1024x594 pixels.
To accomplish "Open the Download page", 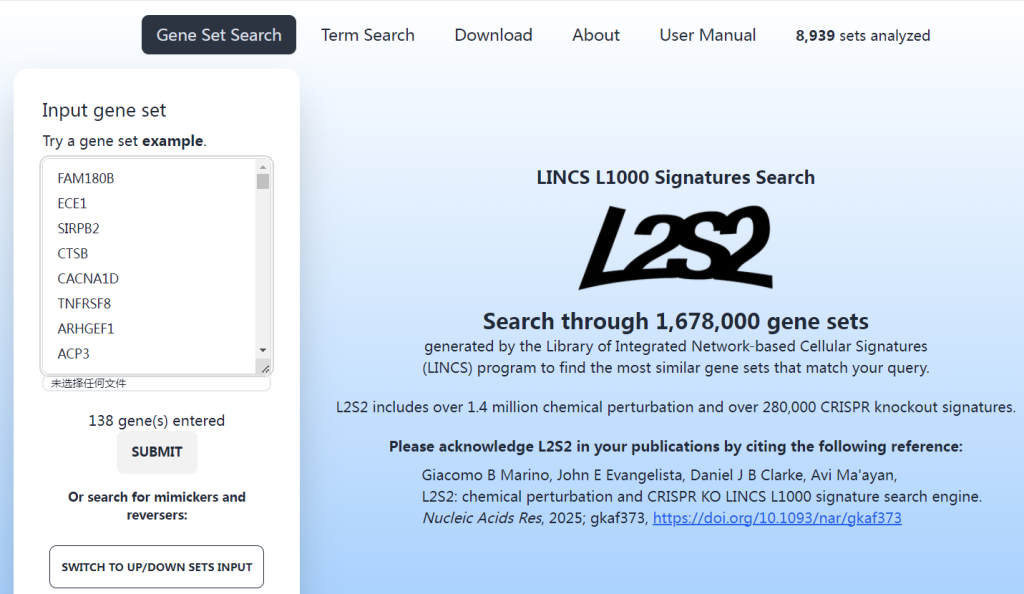I will pyautogui.click(x=493, y=35).
